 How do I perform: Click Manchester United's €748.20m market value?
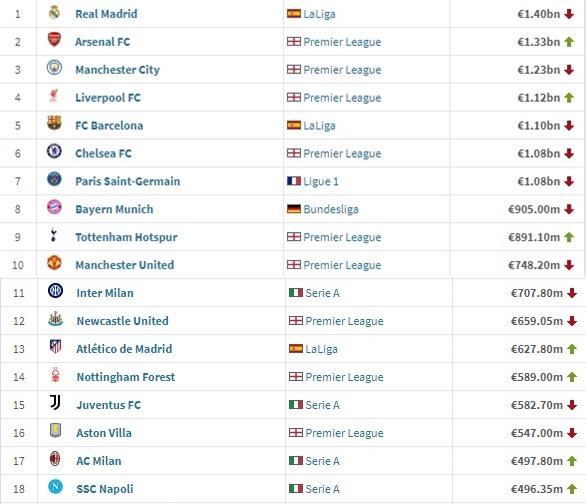[x=534, y=265]
